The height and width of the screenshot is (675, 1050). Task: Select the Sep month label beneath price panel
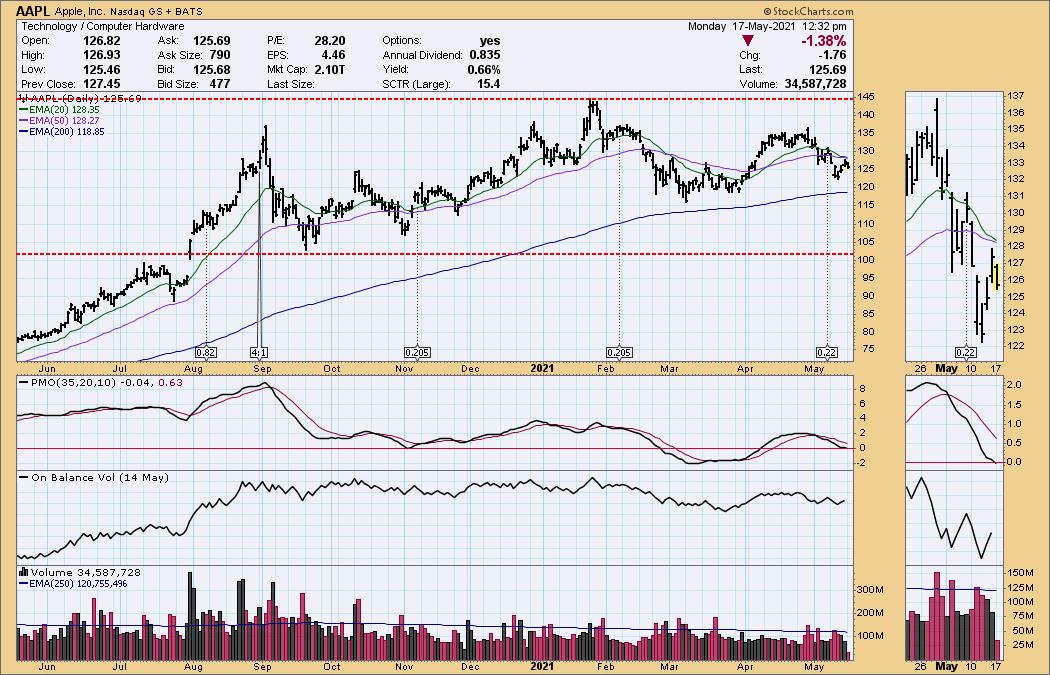[x=262, y=368]
